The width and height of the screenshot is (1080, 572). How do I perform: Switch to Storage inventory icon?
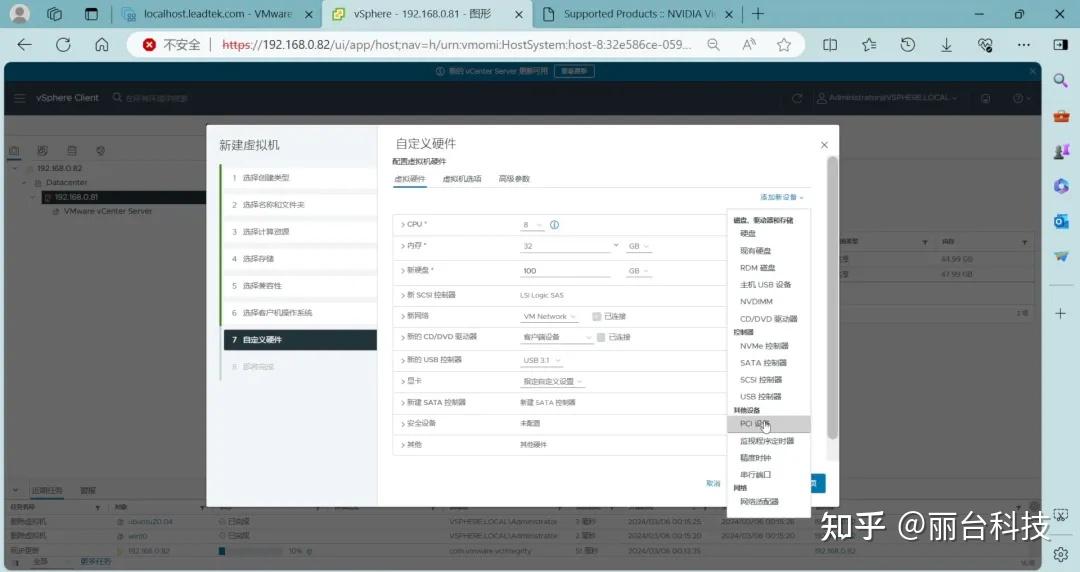coord(72,150)
